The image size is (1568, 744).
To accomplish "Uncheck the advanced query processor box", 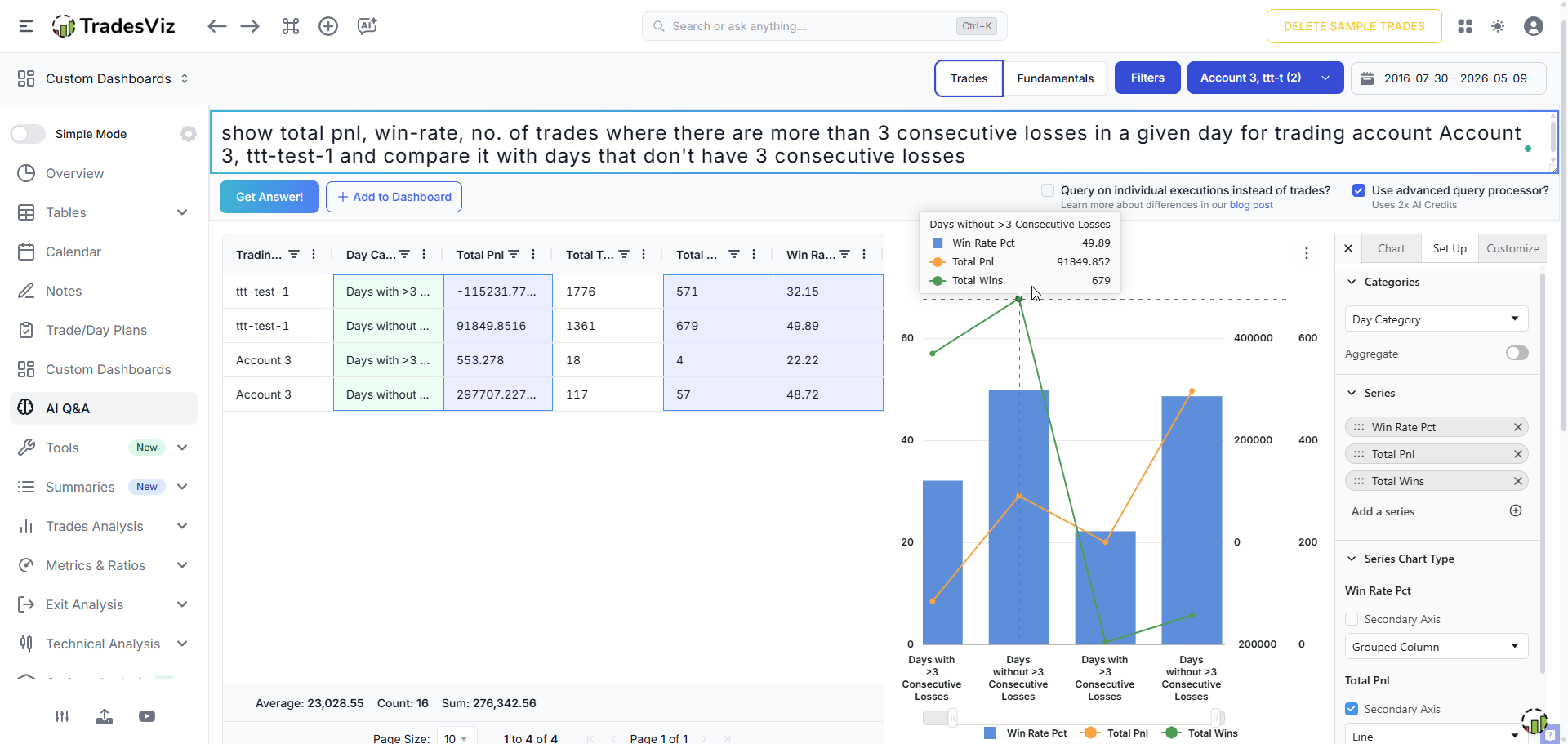I will [x=1359, y=190].
